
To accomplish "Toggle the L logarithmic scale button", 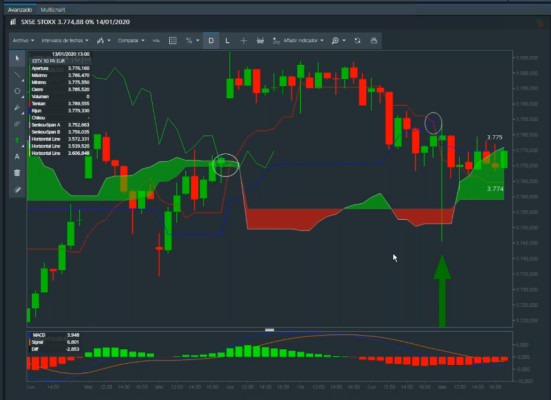I will (227, 41).
